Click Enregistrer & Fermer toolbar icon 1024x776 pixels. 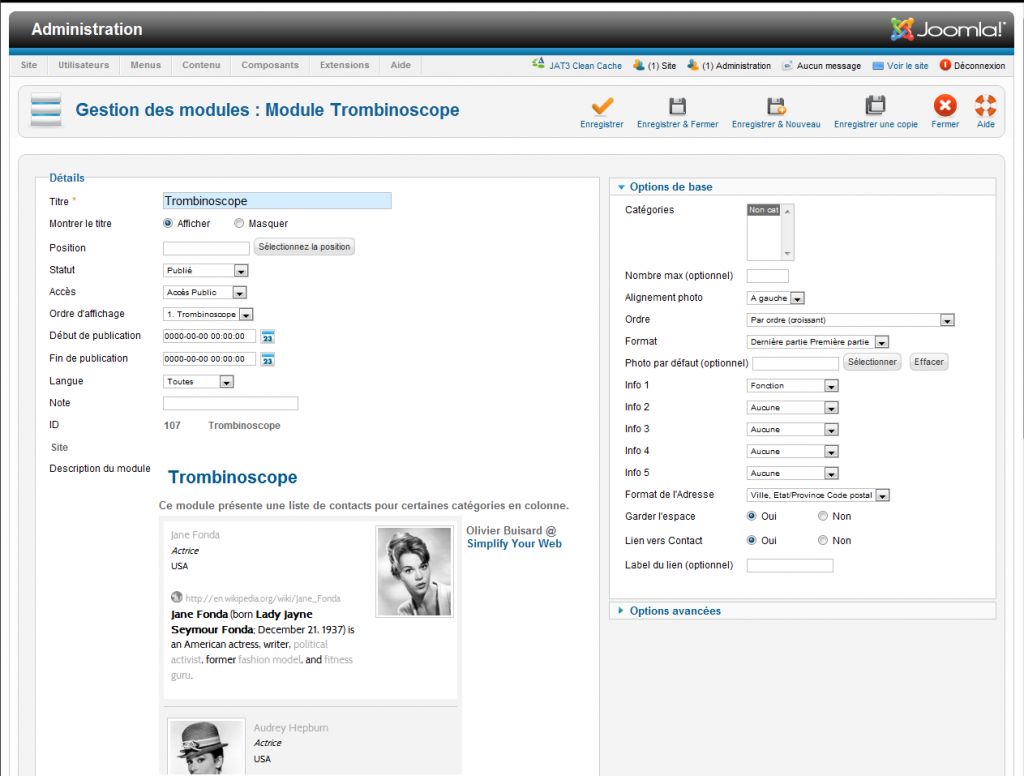677,106
